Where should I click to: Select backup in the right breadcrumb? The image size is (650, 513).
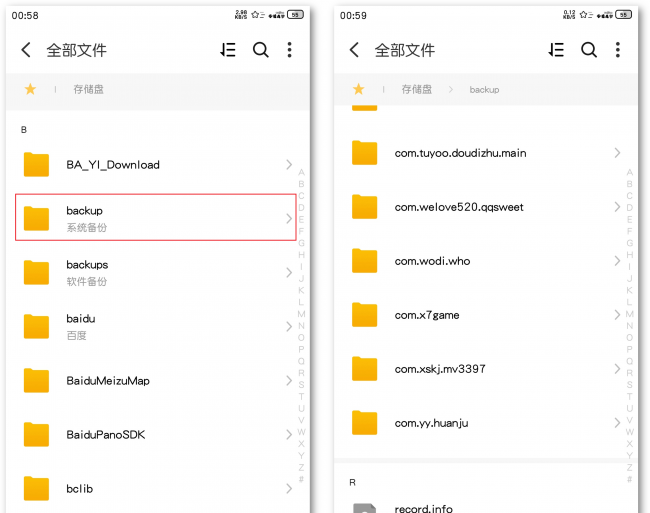pyautogui.click(x=484, y=90)
